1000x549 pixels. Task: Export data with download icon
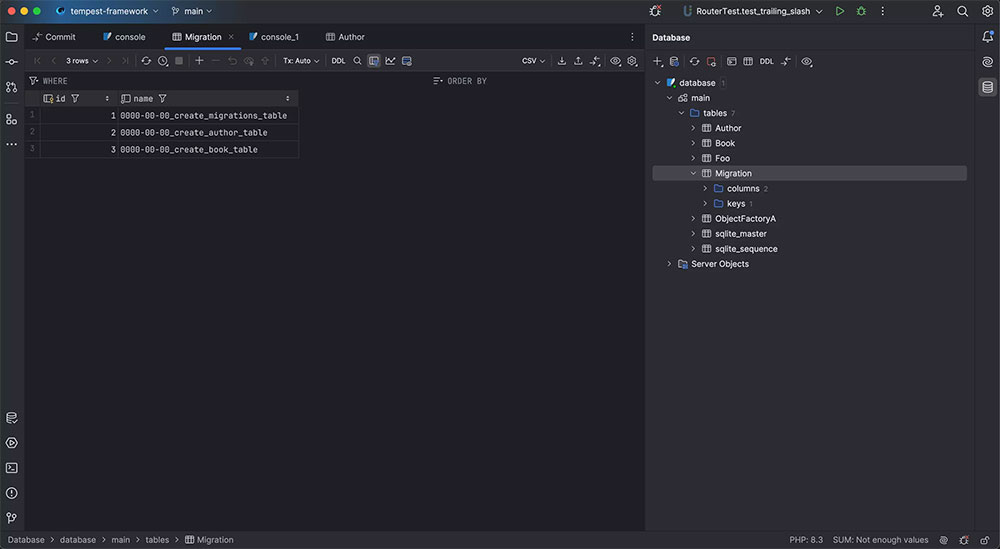click(x=561, y=61)
